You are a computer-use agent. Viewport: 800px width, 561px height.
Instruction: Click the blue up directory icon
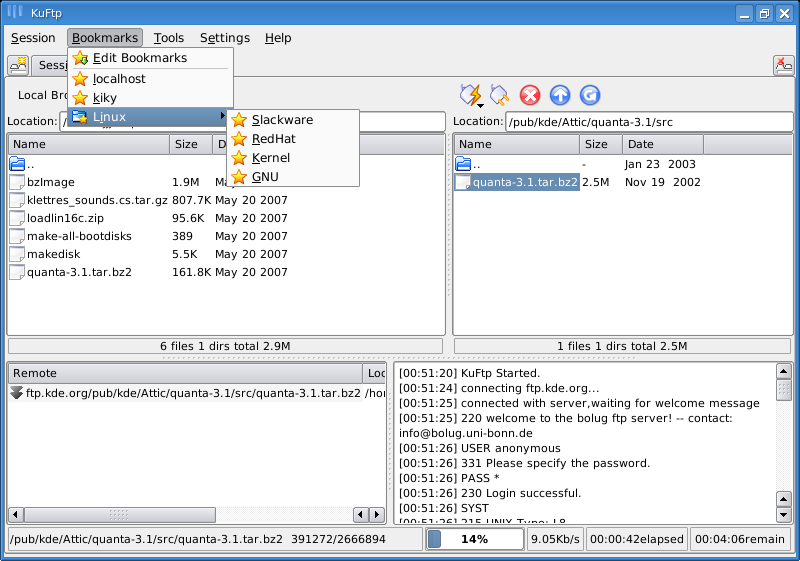coord(560,95)
